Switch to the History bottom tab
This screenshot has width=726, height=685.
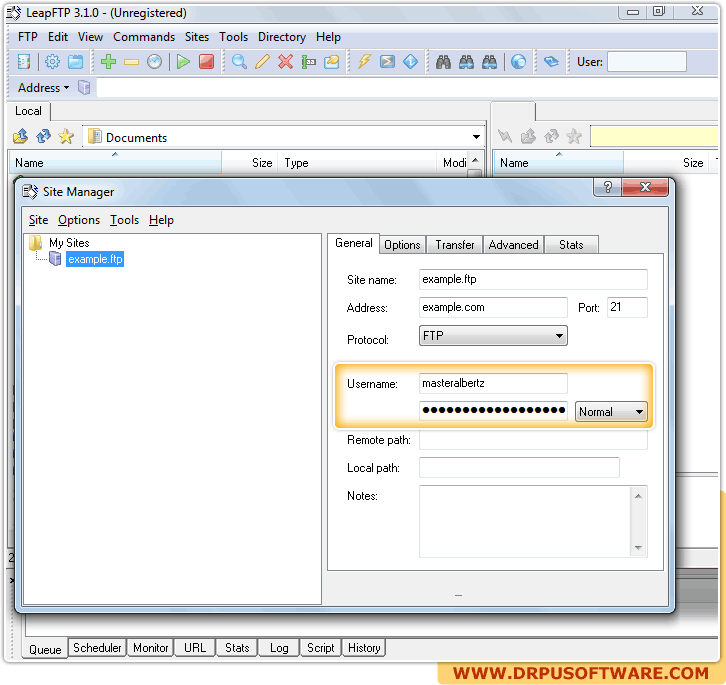pos(364,648)
